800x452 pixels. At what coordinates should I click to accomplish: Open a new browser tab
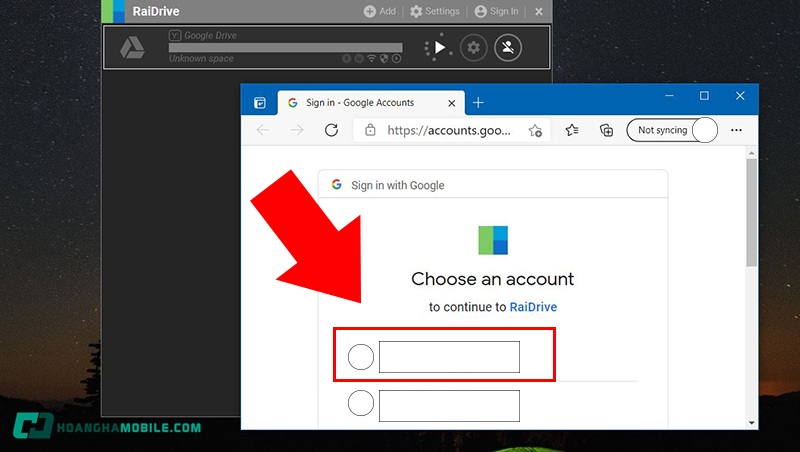click(478, 102)
